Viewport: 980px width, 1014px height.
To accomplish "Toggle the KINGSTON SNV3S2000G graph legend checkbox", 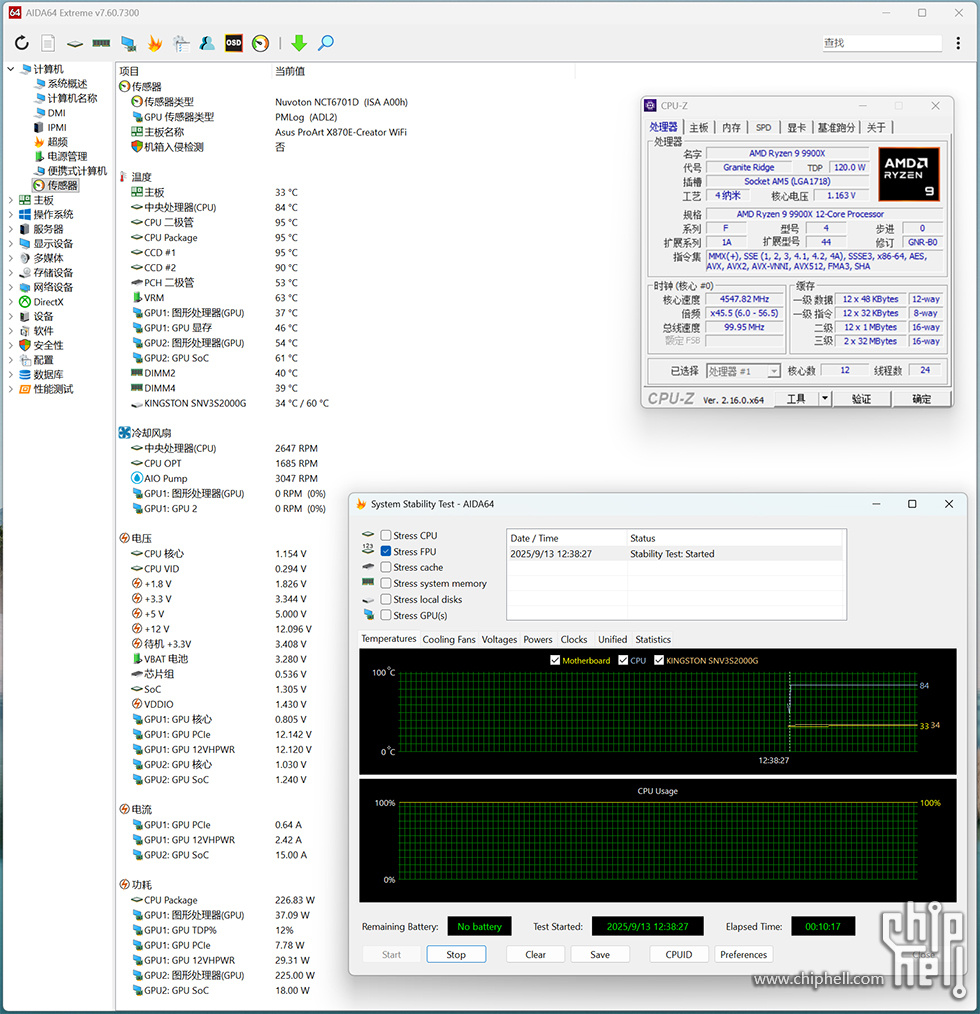I will [x=659, y=660].
